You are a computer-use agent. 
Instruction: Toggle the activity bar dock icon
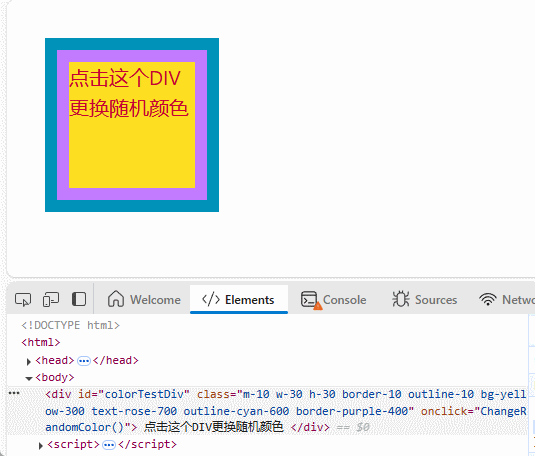click(x=79, y=299)
